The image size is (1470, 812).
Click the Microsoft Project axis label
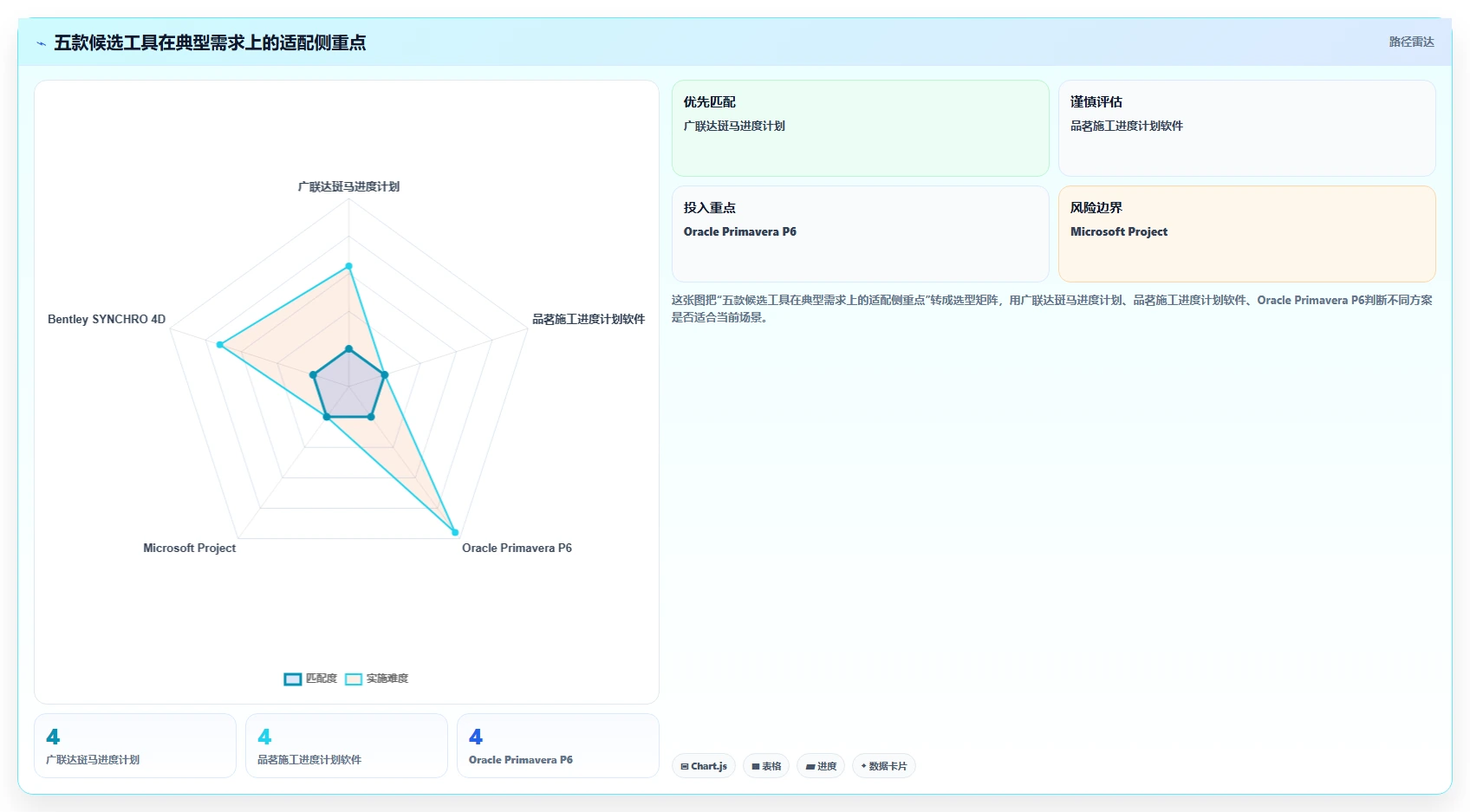pyautogui.click(x=189, y=548)
